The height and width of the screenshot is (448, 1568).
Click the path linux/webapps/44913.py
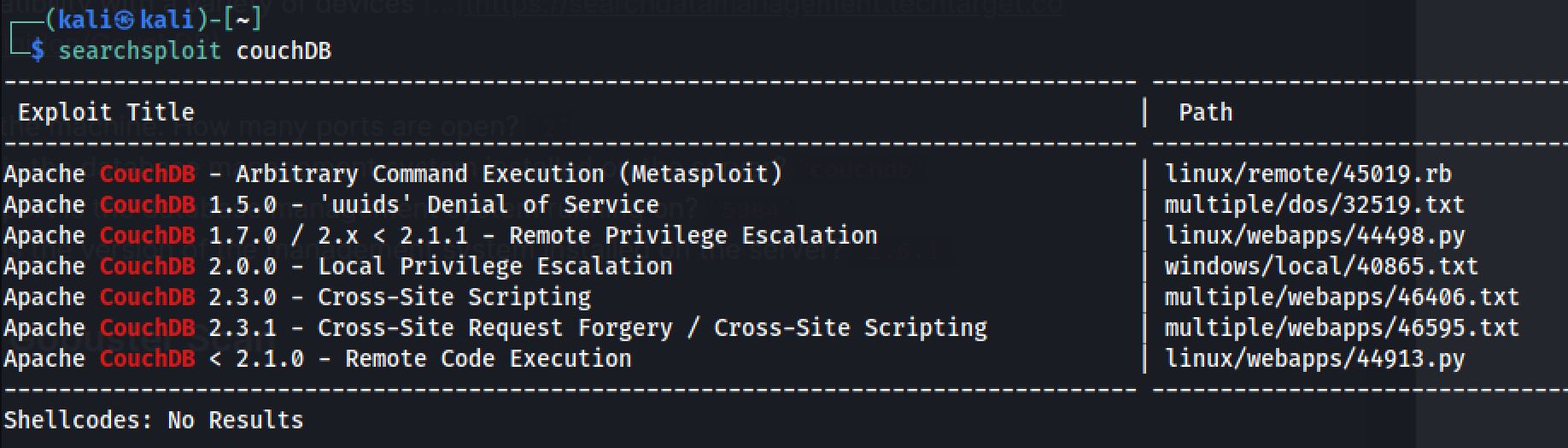click(1314, 358)
